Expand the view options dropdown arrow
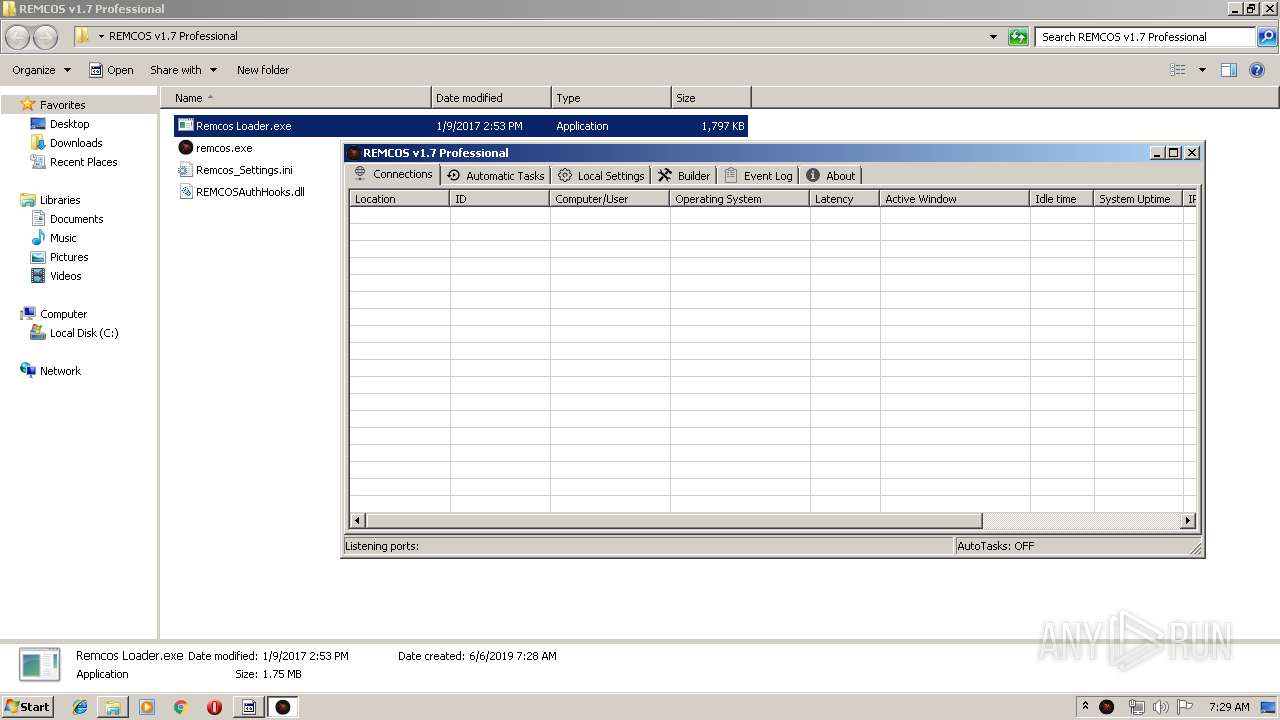 pyautogui.click(x=1202, y=70)
